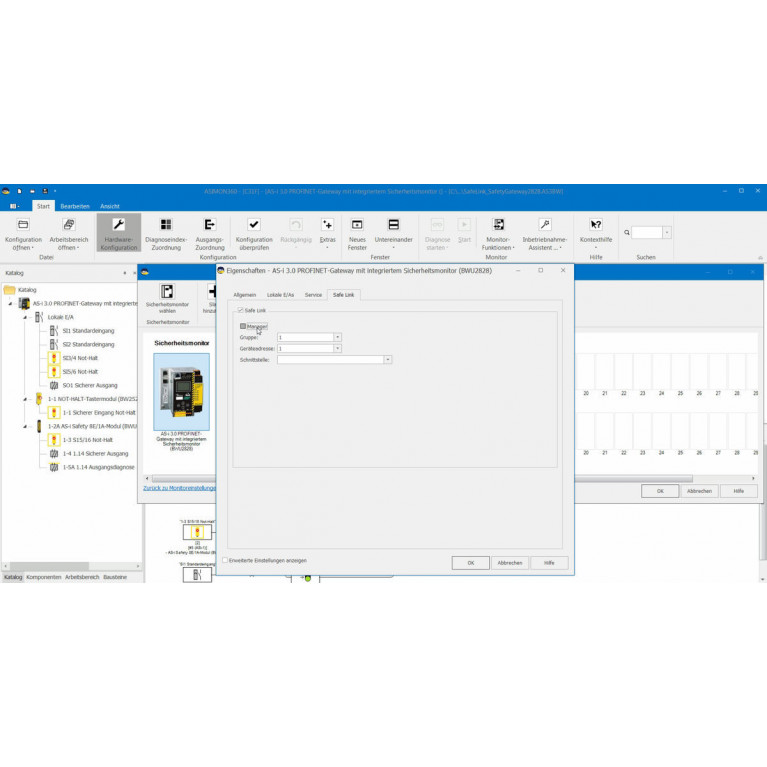Open Konfiguration öffnen in ribbon
This screenshot has height=767, width=767.
tap(23, 234)
